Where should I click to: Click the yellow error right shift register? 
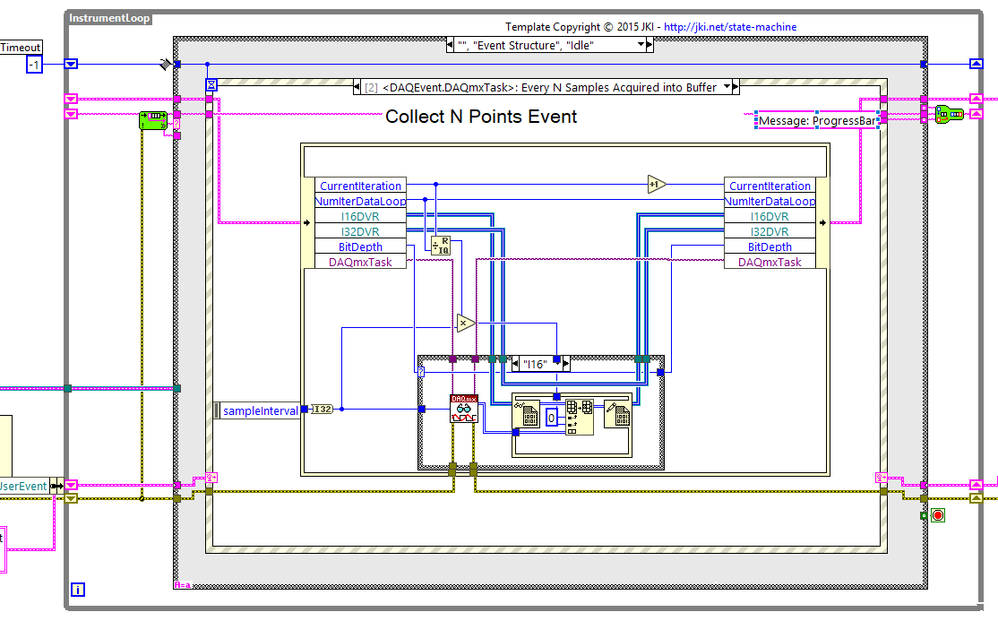coord(976,498)
